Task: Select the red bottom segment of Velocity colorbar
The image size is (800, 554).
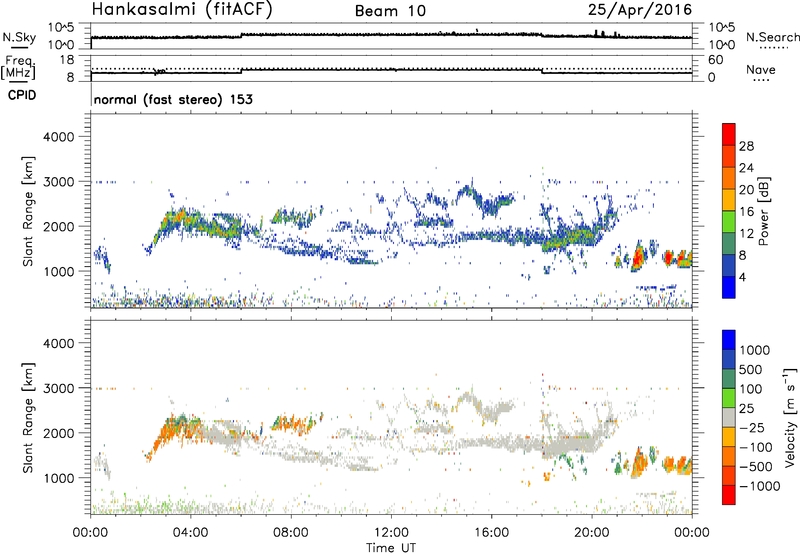Action: tap(729, 495)
